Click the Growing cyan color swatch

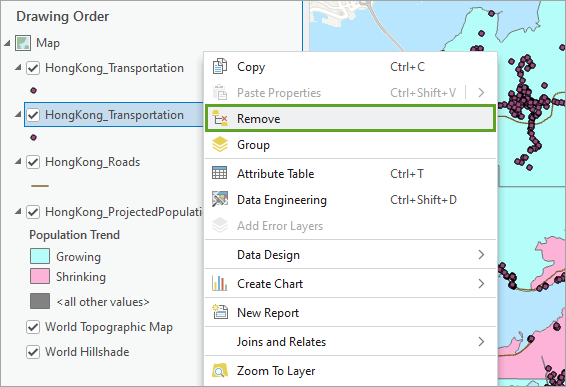(40, 256)
